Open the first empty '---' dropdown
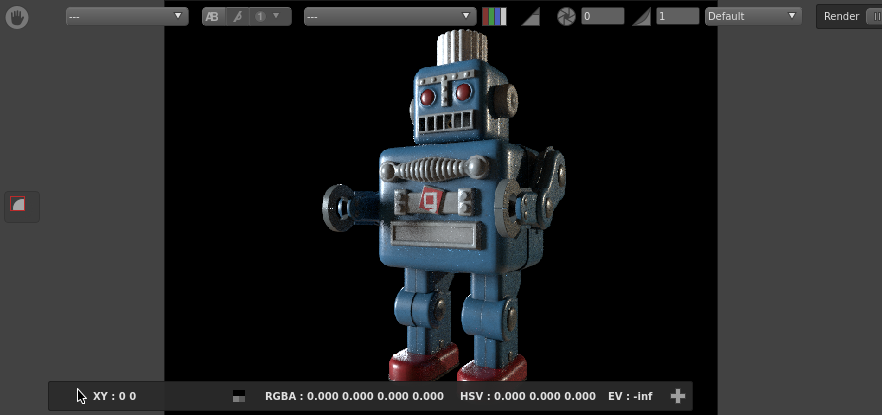 click(126, 17)
